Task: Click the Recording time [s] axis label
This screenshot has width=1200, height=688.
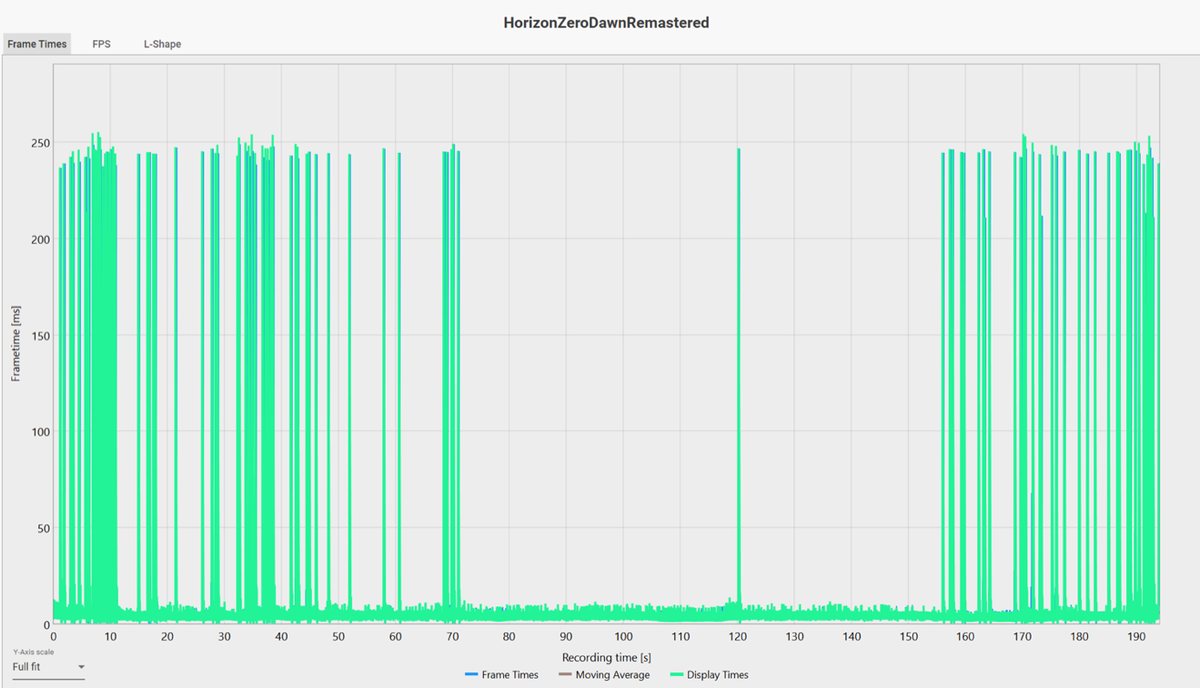Action: [606, 657]
